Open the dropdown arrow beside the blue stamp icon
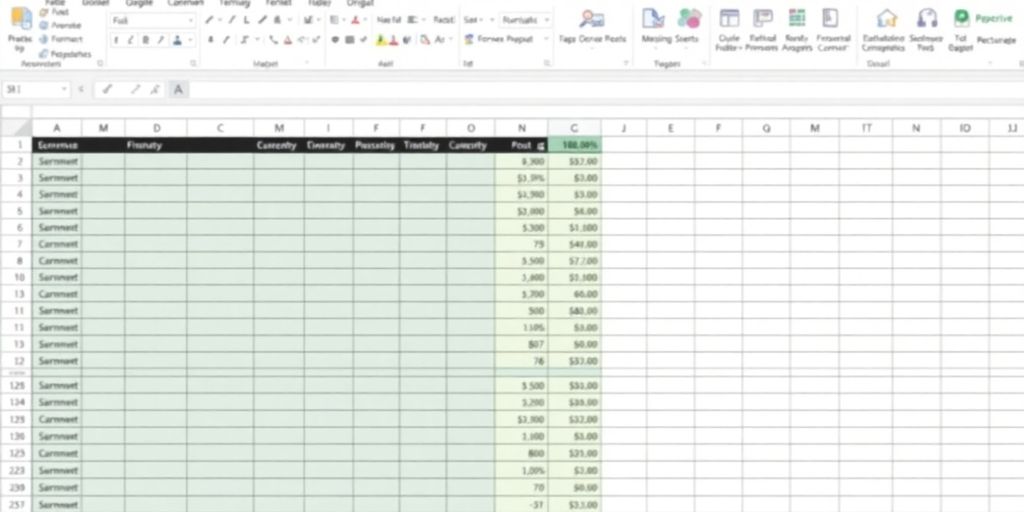 [190, 40]
